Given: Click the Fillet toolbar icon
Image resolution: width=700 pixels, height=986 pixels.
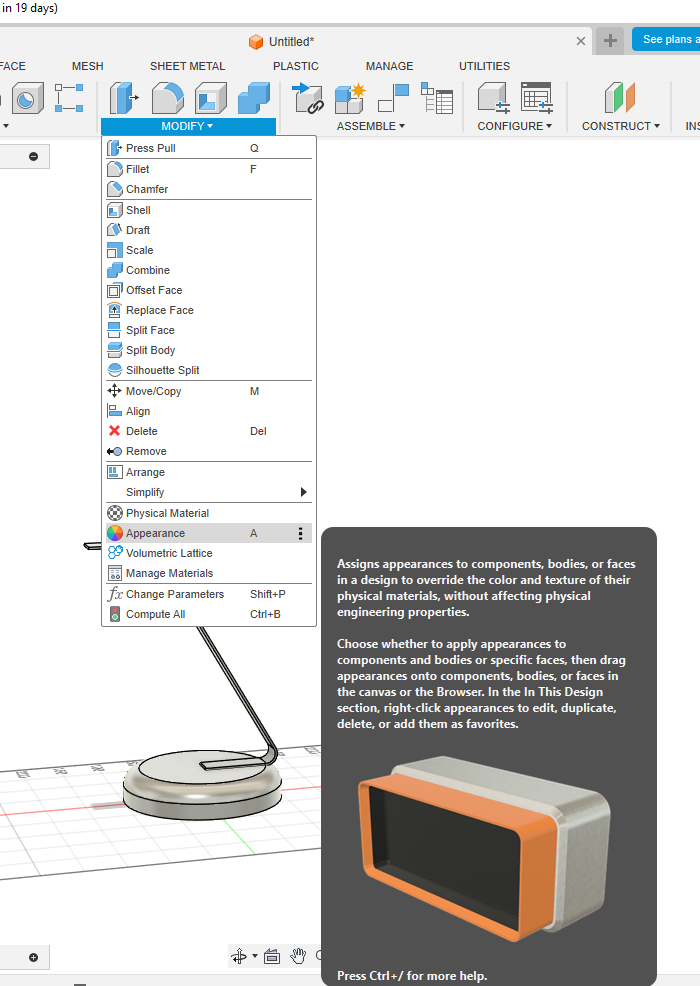Looking at the screenshot, I should pyautogui.click(x=168, y=98).
